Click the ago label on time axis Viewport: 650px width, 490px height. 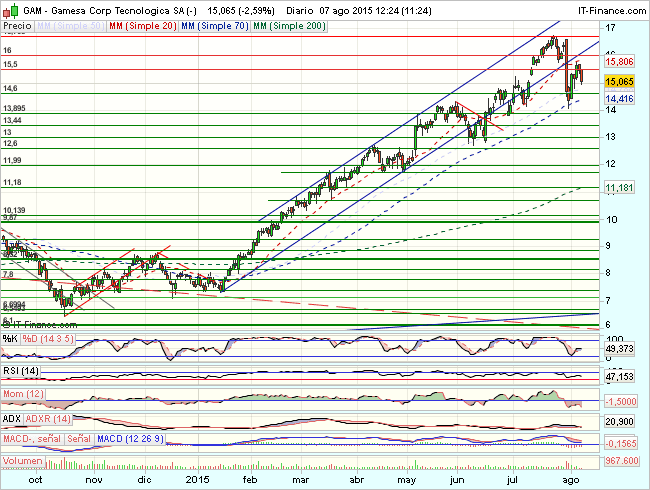tap(570, 480)
